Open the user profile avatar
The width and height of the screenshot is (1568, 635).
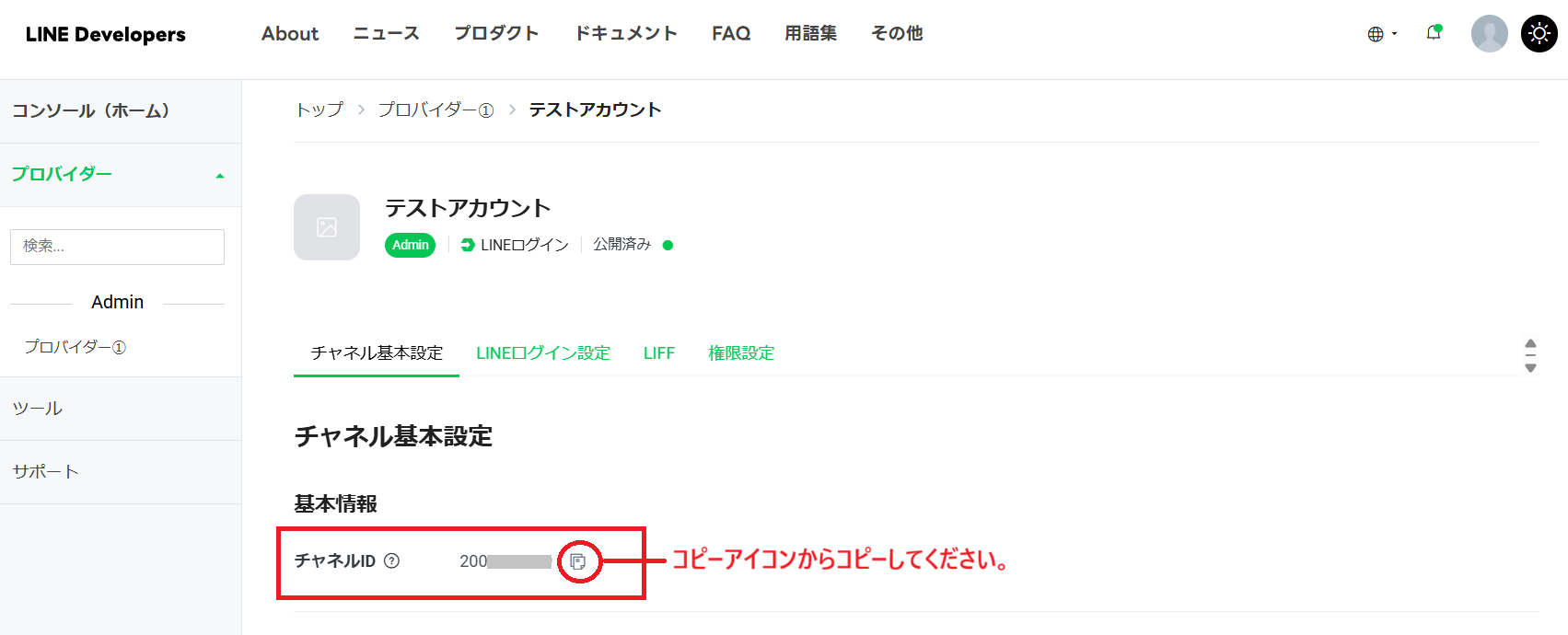click(1489, 34)
